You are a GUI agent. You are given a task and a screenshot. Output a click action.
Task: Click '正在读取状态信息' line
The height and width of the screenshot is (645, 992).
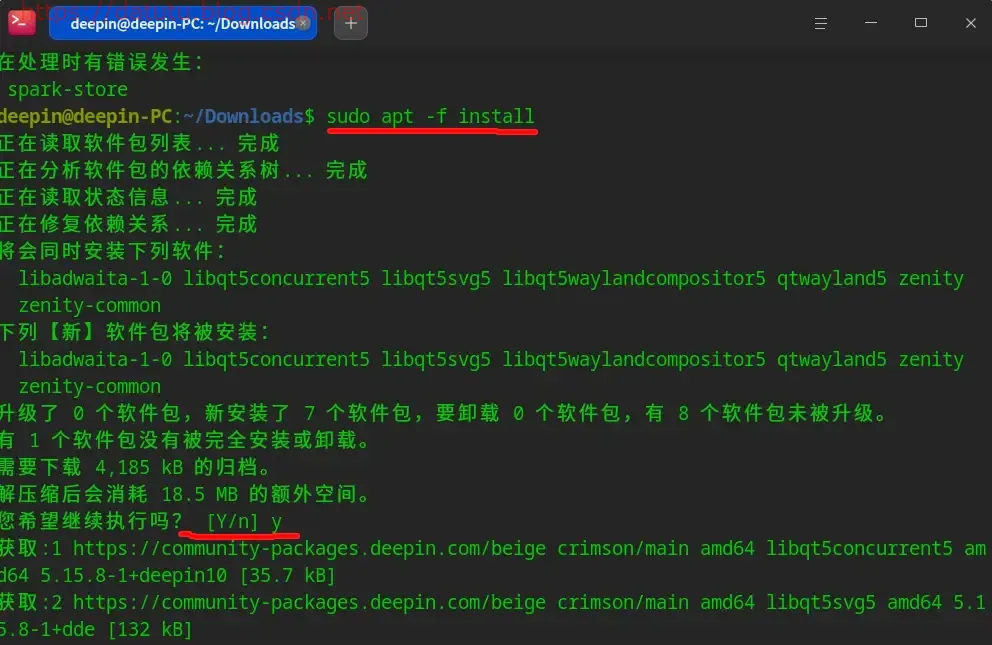coord(128,197)
